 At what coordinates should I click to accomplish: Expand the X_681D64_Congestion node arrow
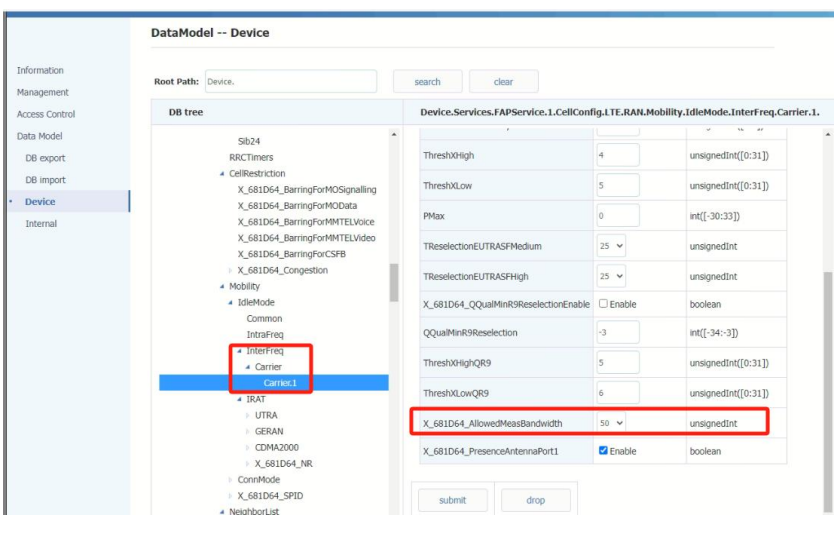[230, 270]
